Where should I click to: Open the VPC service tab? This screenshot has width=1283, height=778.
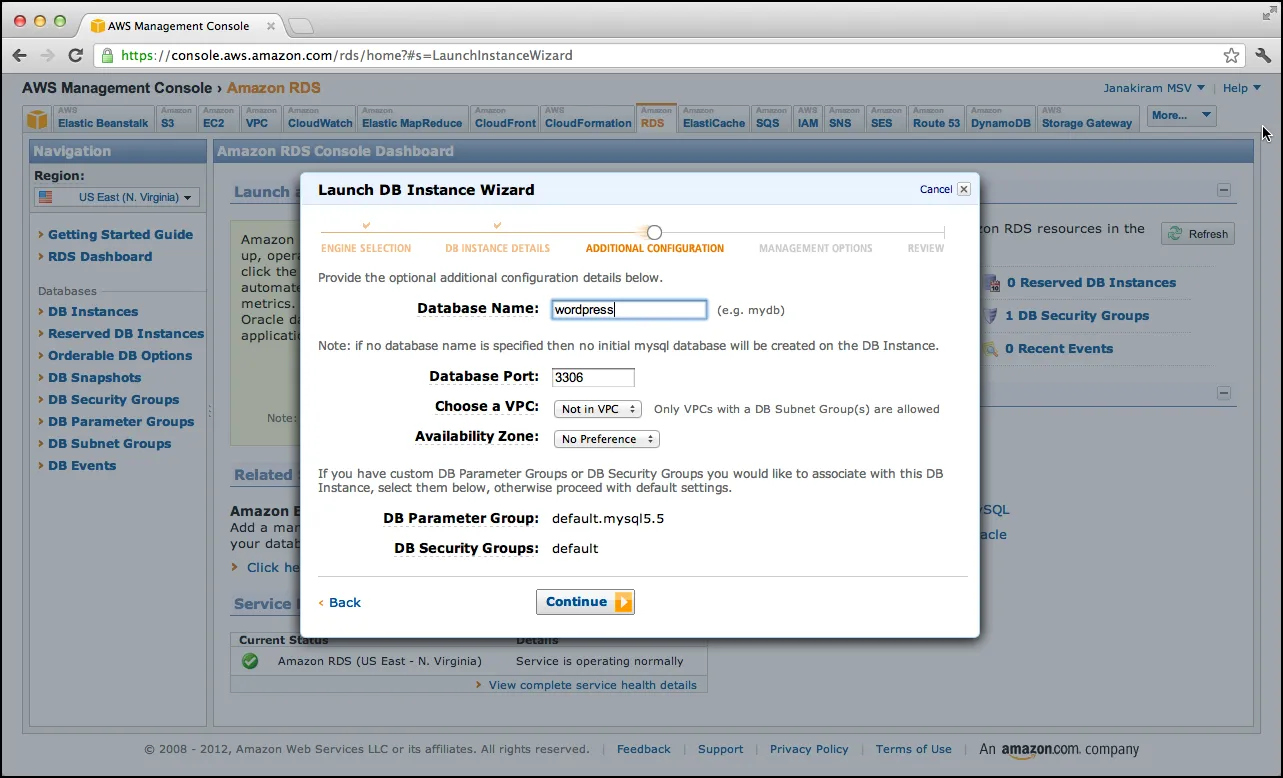click(x=261, y=118)
